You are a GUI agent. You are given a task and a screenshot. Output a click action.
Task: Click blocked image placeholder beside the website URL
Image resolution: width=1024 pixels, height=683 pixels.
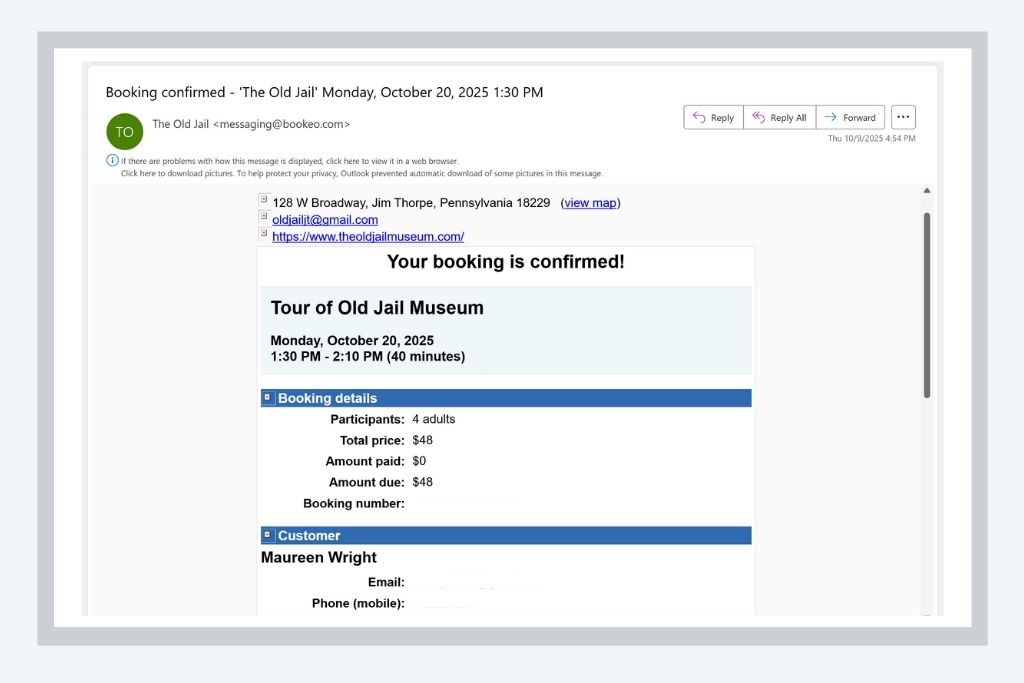click(264, 233)
